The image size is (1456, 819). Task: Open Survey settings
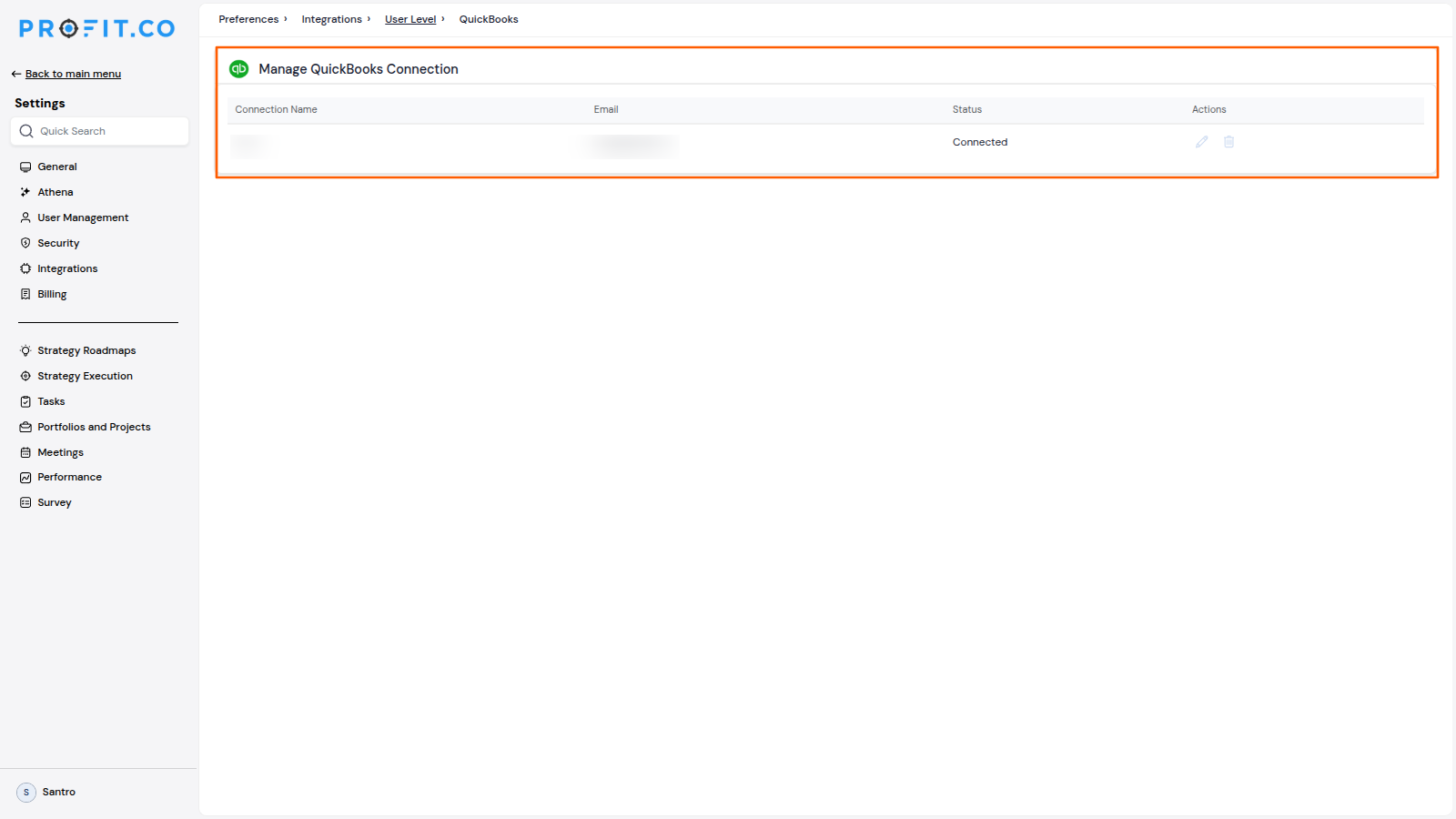coord(54,502)
